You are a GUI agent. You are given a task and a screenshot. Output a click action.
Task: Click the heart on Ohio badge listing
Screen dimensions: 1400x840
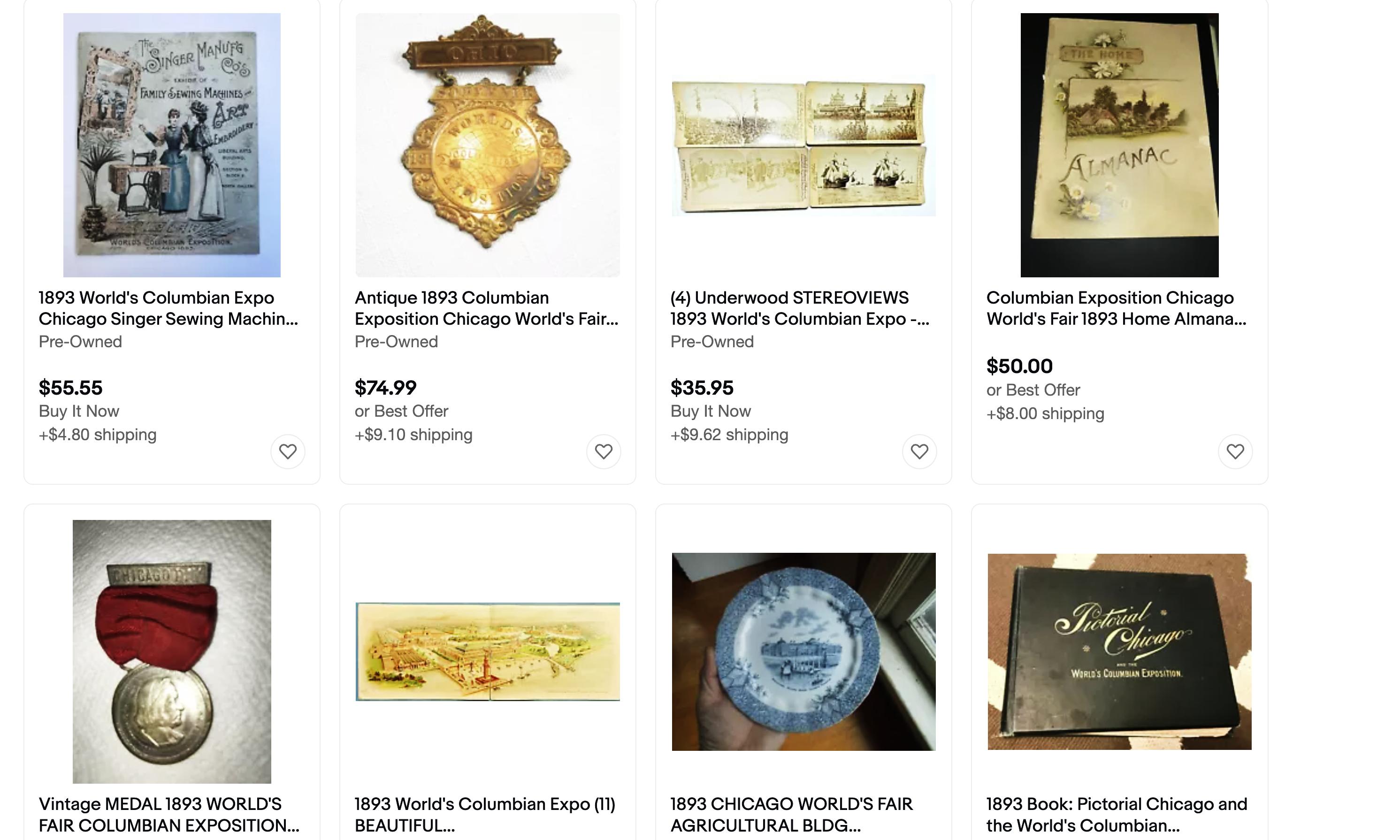604,451
